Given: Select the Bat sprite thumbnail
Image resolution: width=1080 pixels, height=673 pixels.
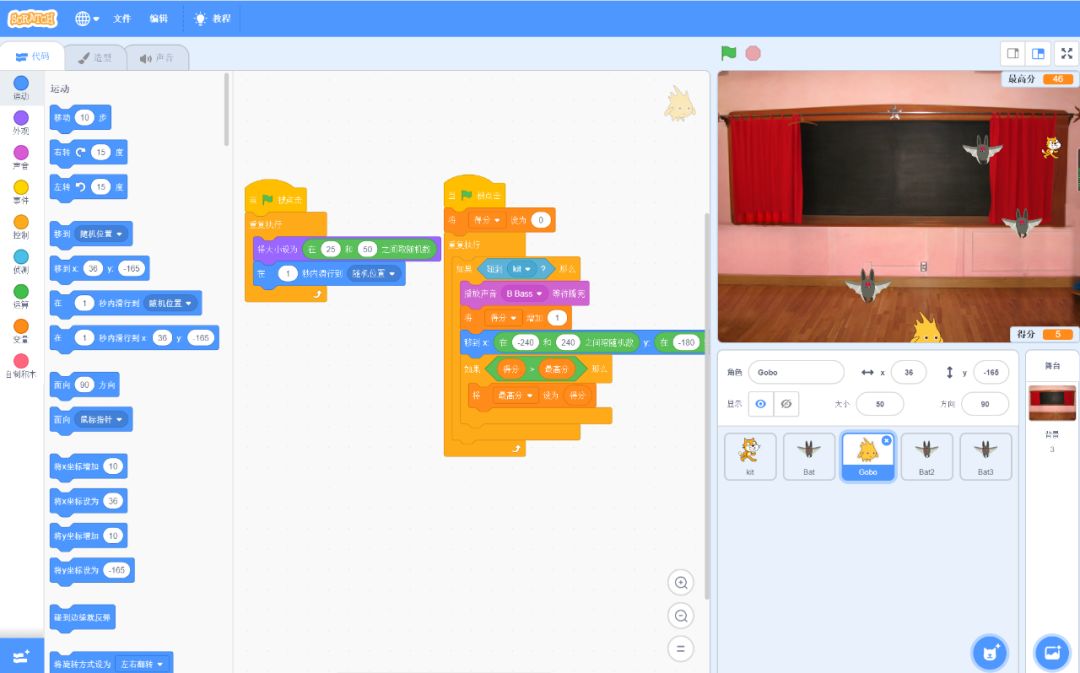Looking at the screenshot, I should (x=809, y=456).
